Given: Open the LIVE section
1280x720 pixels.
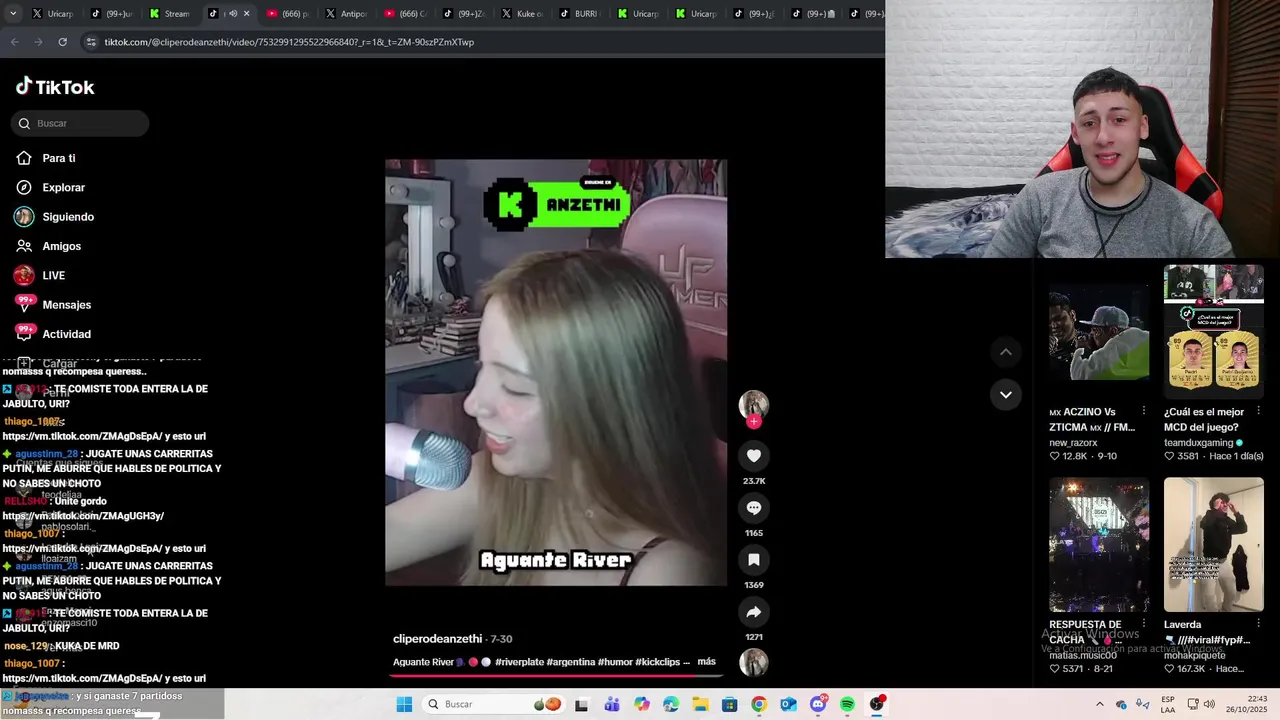Looking at the screenshot, I should click(40, 275).
